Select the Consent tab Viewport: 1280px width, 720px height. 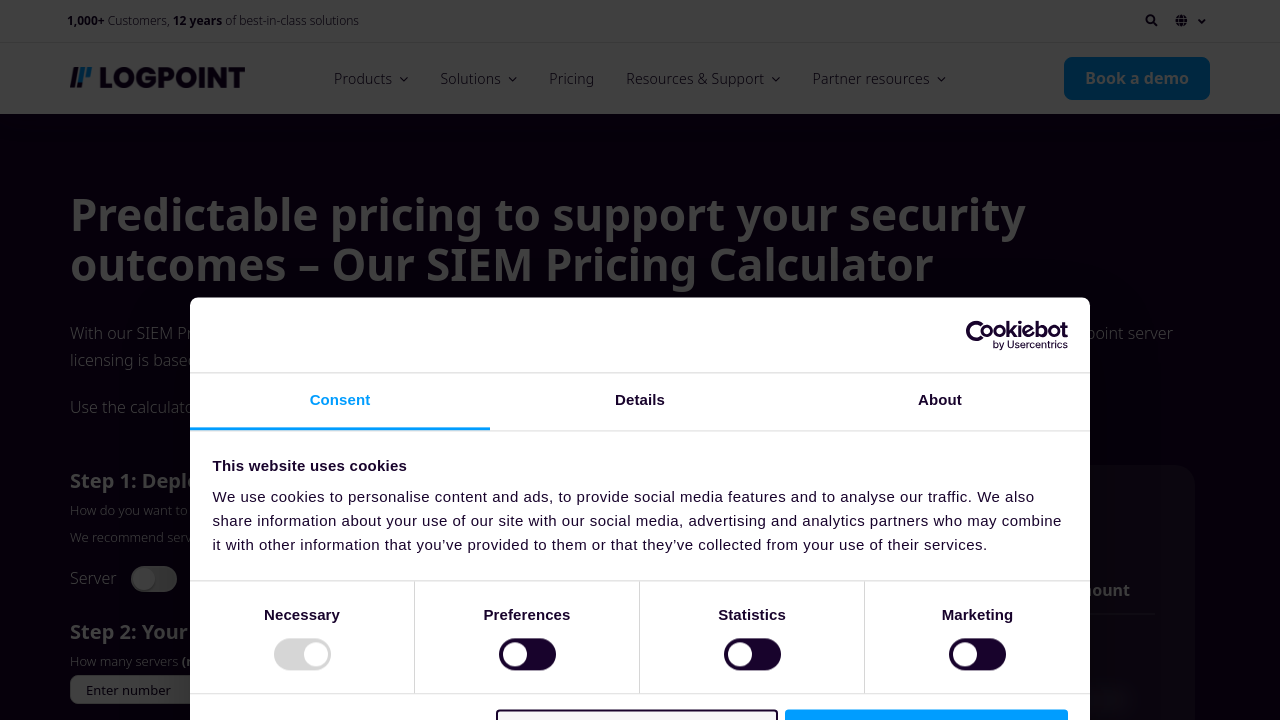pyautogui.click(x=340, y=400)
